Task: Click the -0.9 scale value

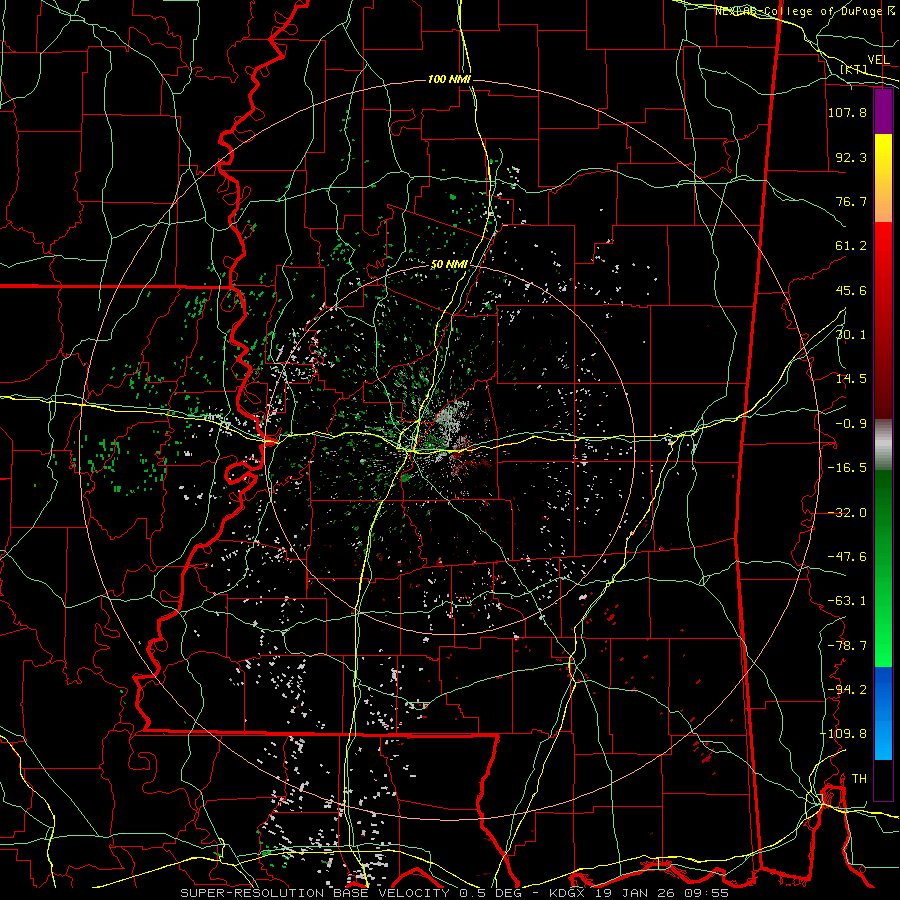Action: [x=851, y=424]
